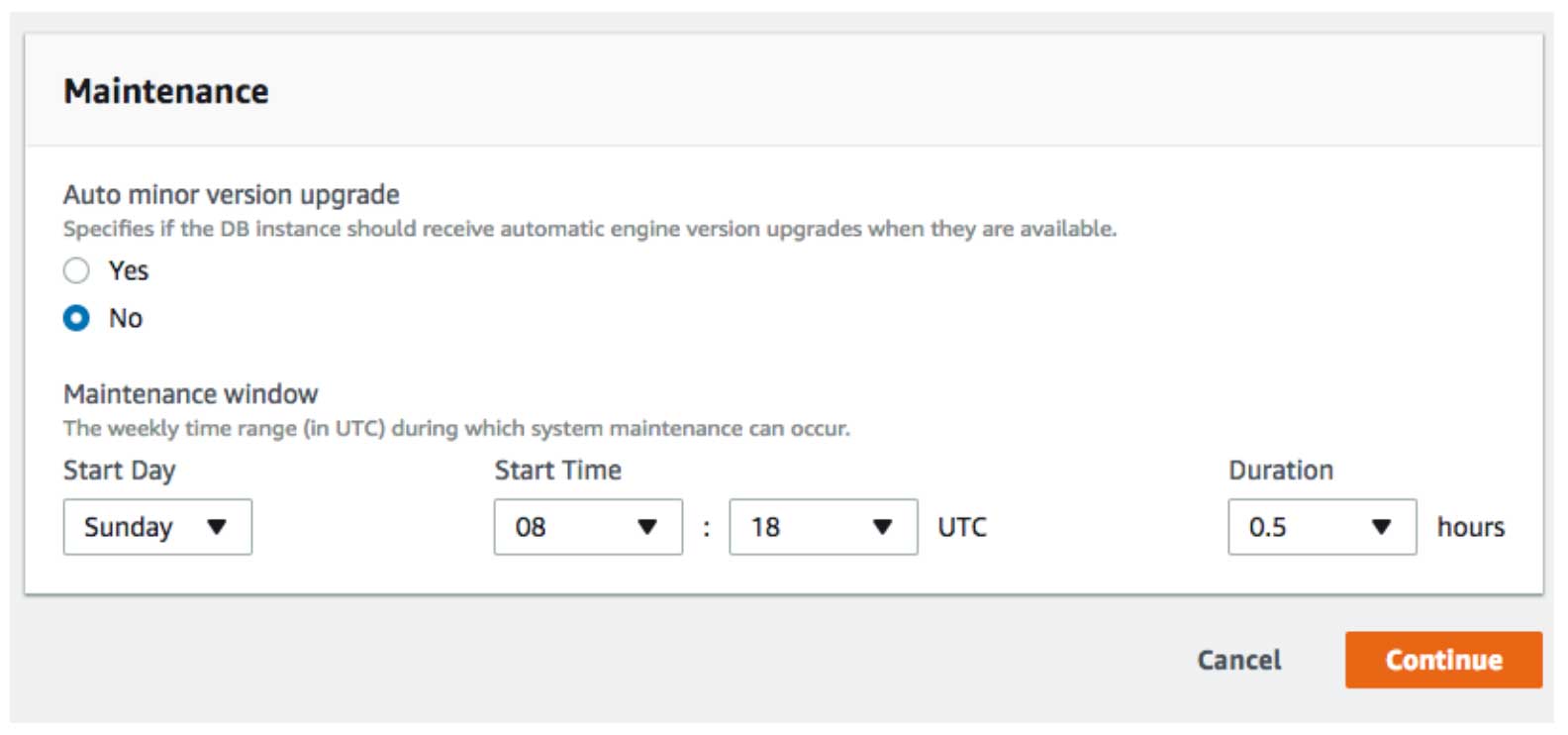The image size is (1568, 735).
Task: Open the start hour dropdown showing 08
Action: [587, 527]
